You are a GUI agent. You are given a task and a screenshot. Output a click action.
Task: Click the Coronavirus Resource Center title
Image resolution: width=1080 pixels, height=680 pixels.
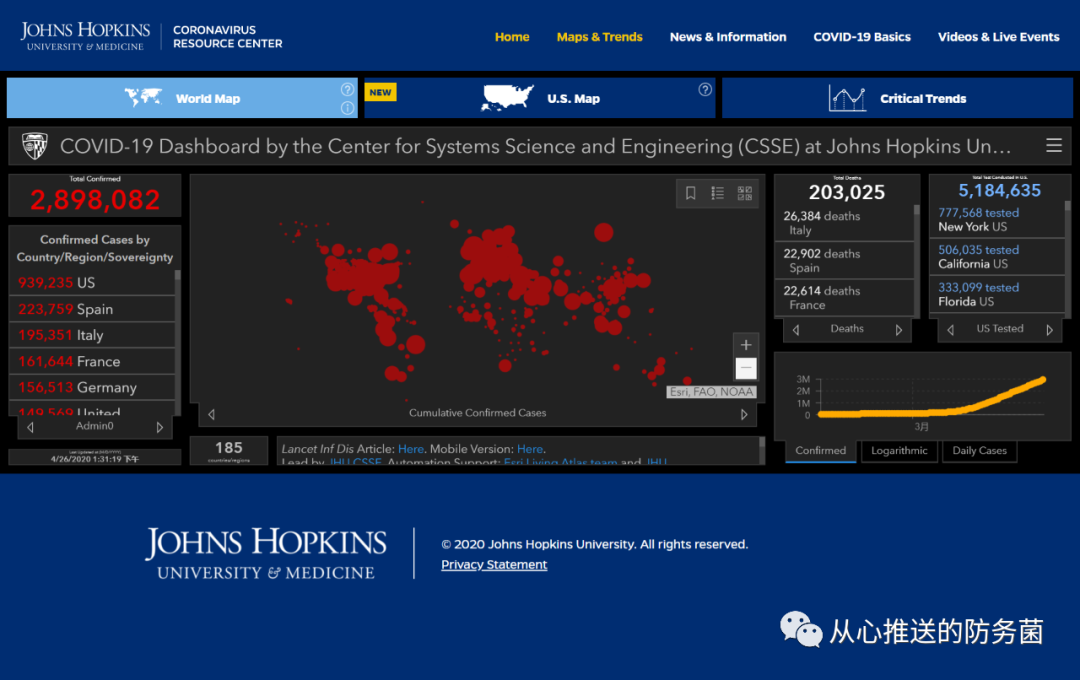(227, 37)
